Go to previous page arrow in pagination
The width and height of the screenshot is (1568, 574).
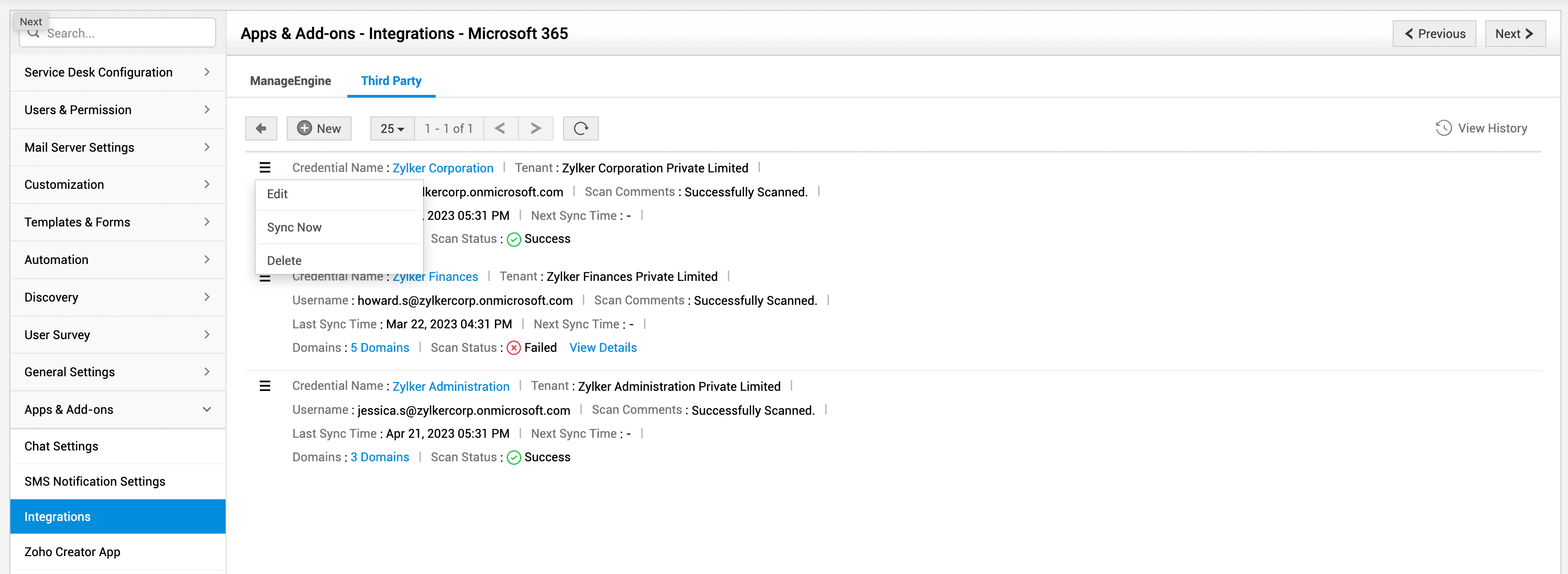tap(500, 128)
